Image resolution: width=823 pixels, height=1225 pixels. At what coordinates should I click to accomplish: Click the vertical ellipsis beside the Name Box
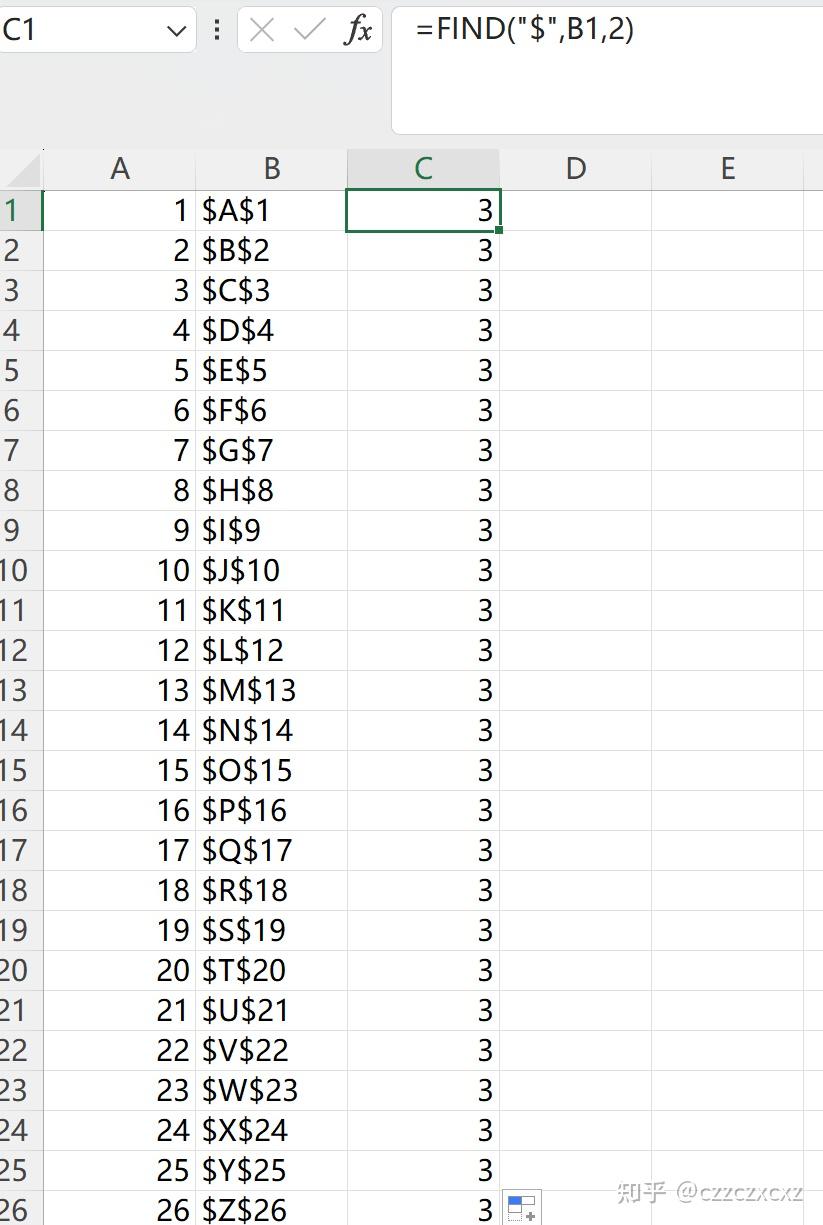(216, 28)
